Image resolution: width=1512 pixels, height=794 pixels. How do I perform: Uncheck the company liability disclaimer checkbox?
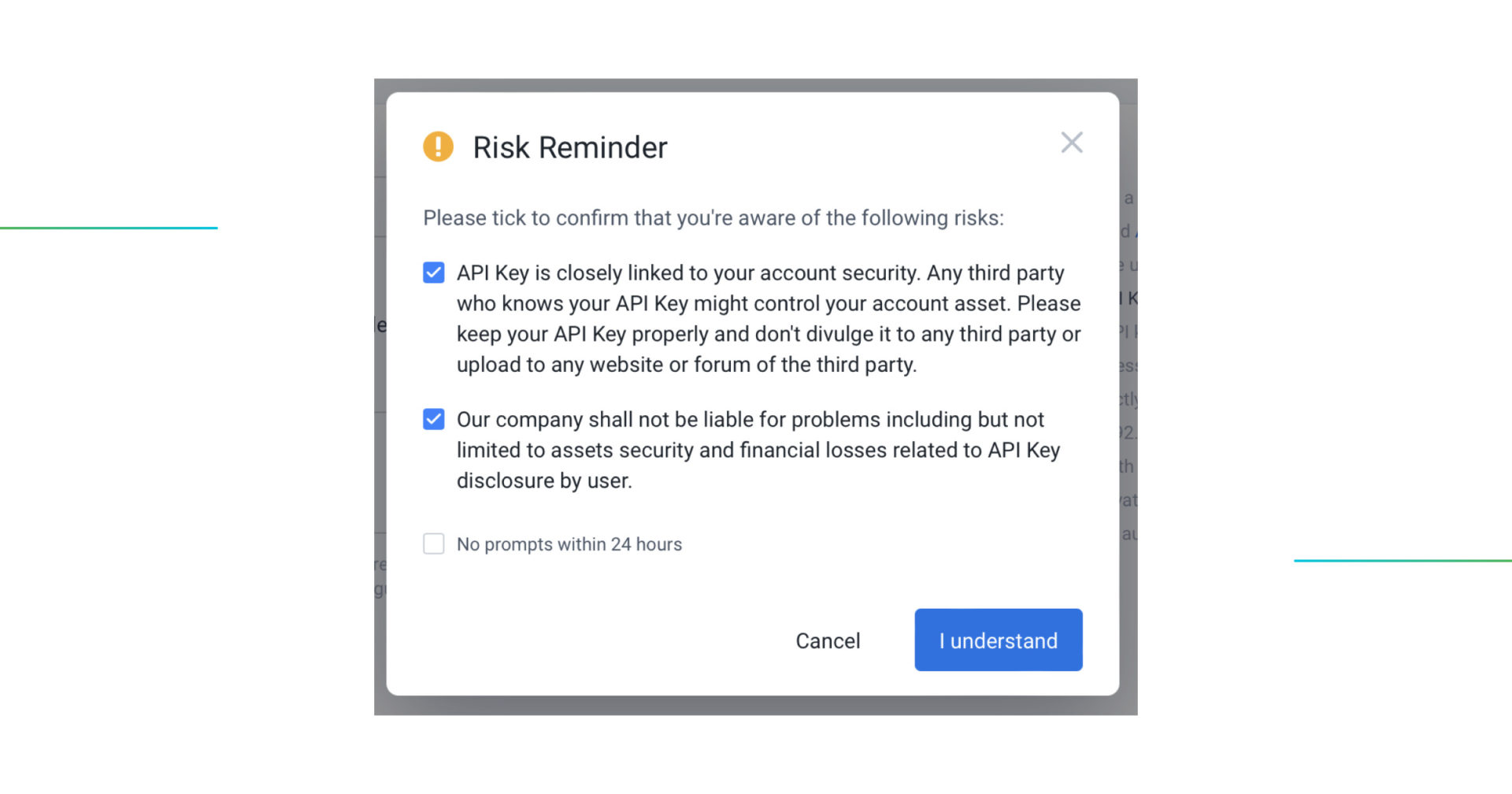pyautogui.click(x=433, y=419)
